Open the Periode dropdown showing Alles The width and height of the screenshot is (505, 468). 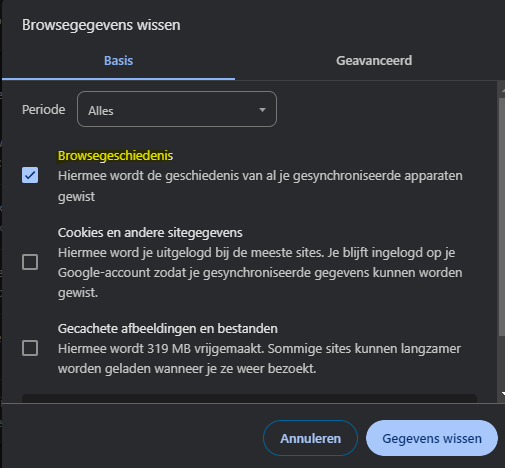point(177,109)
